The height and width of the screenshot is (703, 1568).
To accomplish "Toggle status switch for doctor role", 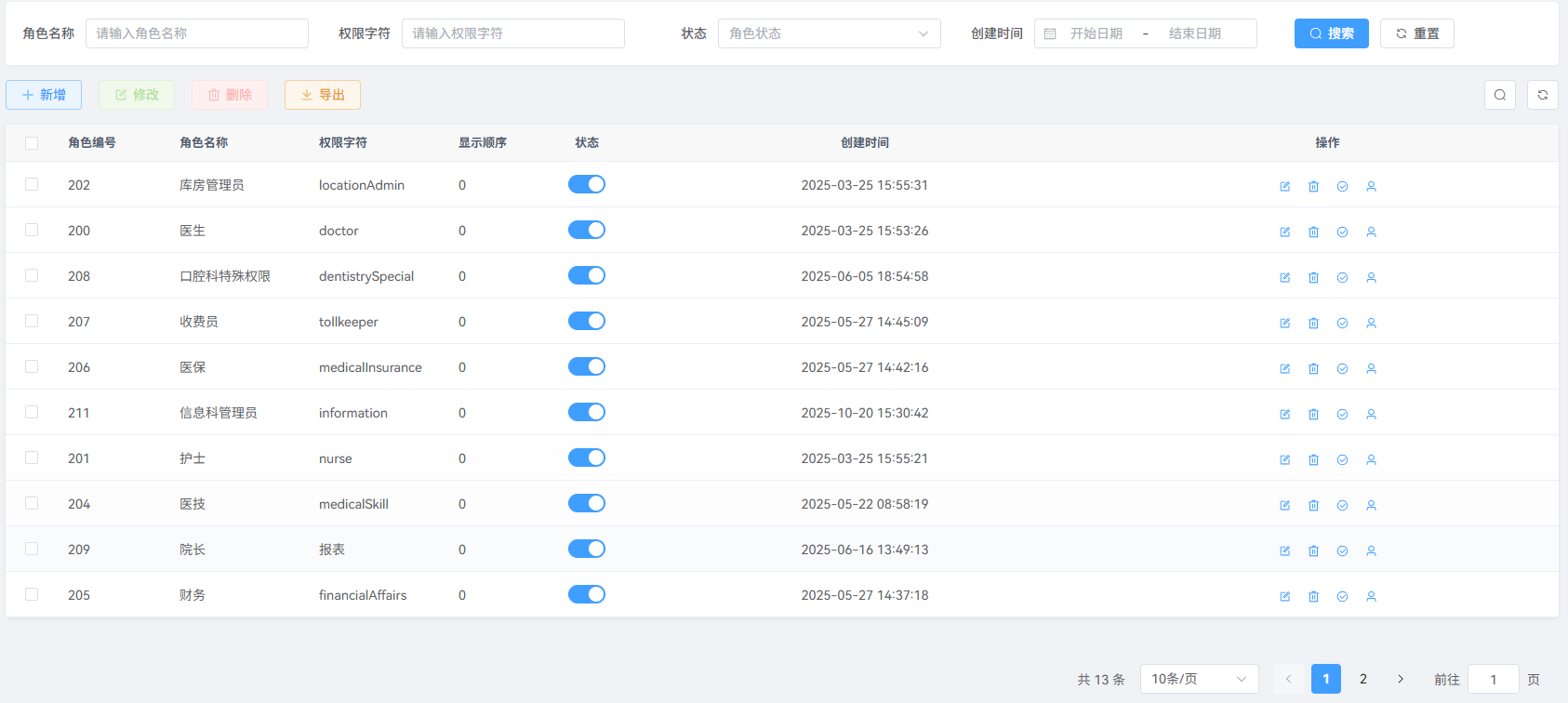I will pyautogui.click(x=587, y=230).
